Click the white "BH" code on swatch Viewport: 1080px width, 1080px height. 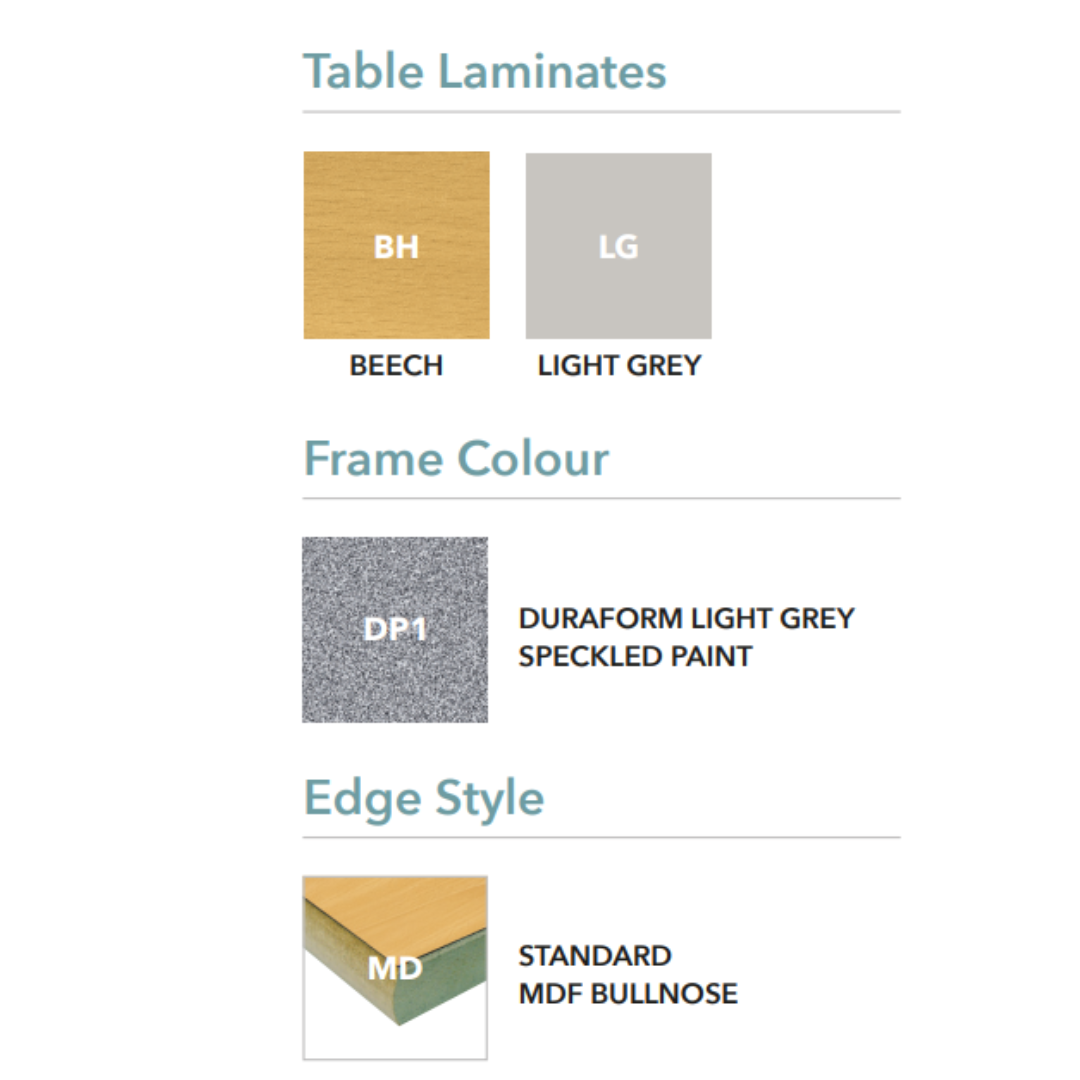click(396, 247)
